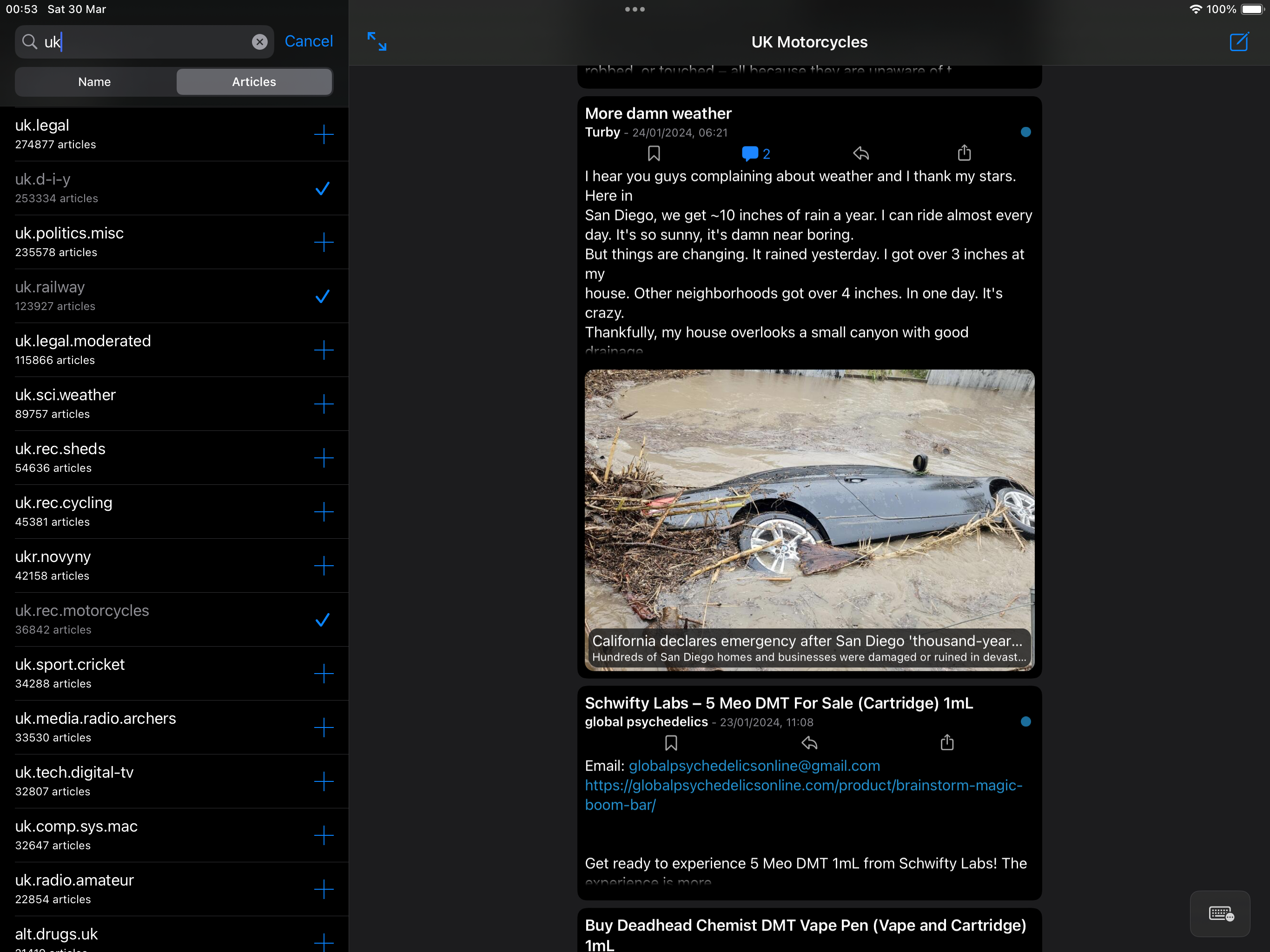Open Schwifty Labs 5 Meo DMT post title
1270x952 pixels.
click(x=779, y=703)
